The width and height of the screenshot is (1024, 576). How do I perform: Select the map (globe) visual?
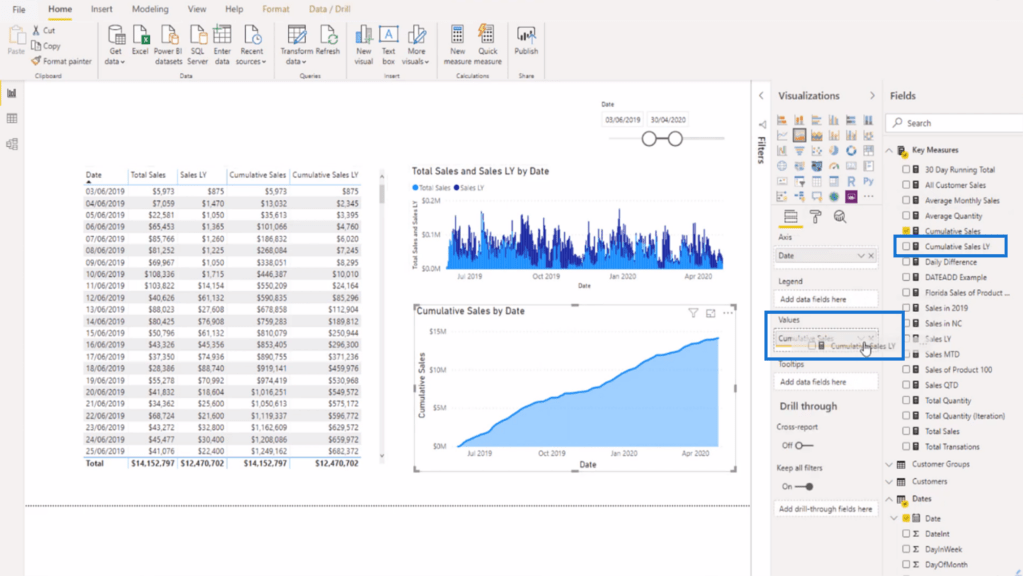click(782, 166)
